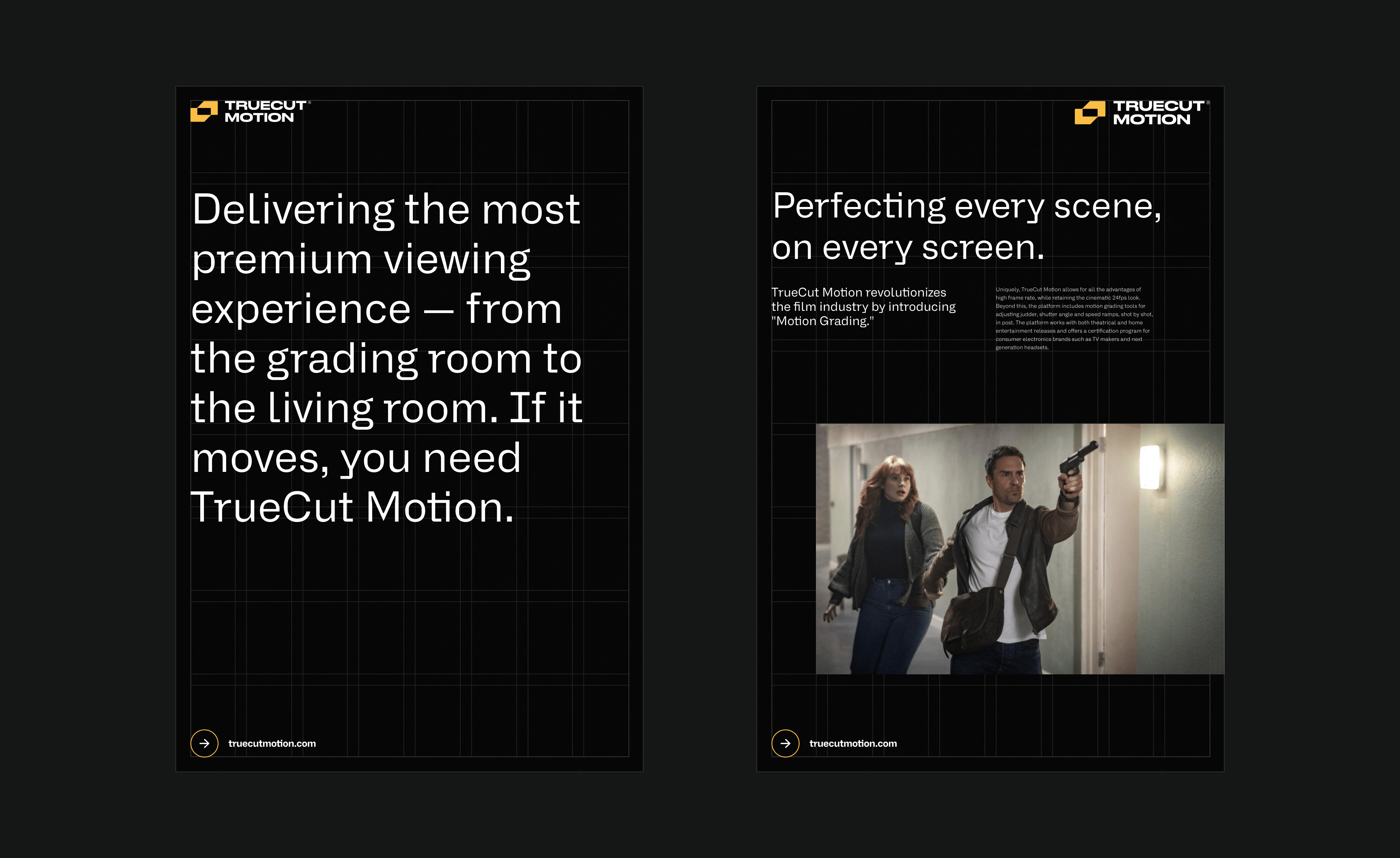The height and width of the screenshot is (858, 1400).
Task: Click the TrueCut Motion logo on right poster
Action: [x=1142, y=111]
